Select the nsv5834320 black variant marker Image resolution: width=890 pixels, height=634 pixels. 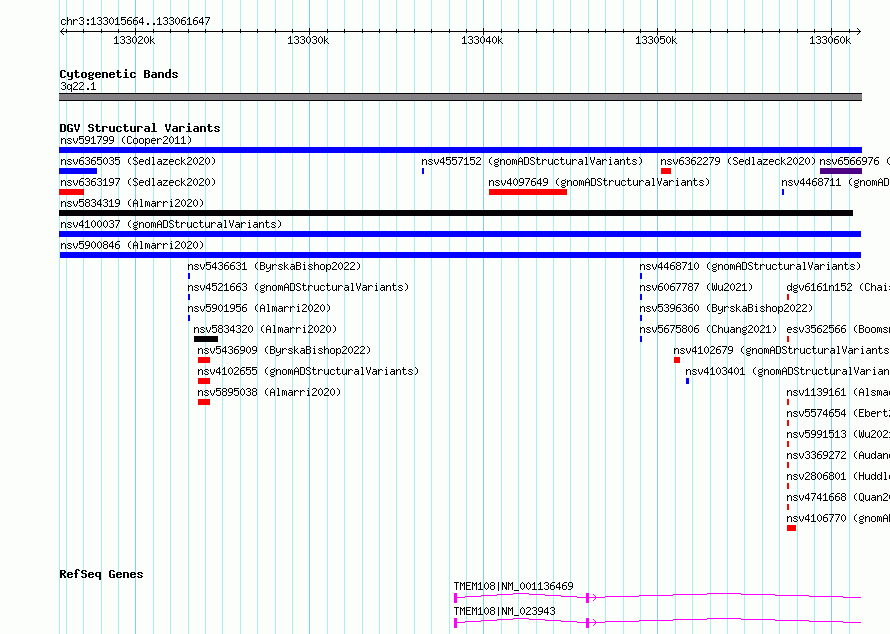click(x=205, y=339)
